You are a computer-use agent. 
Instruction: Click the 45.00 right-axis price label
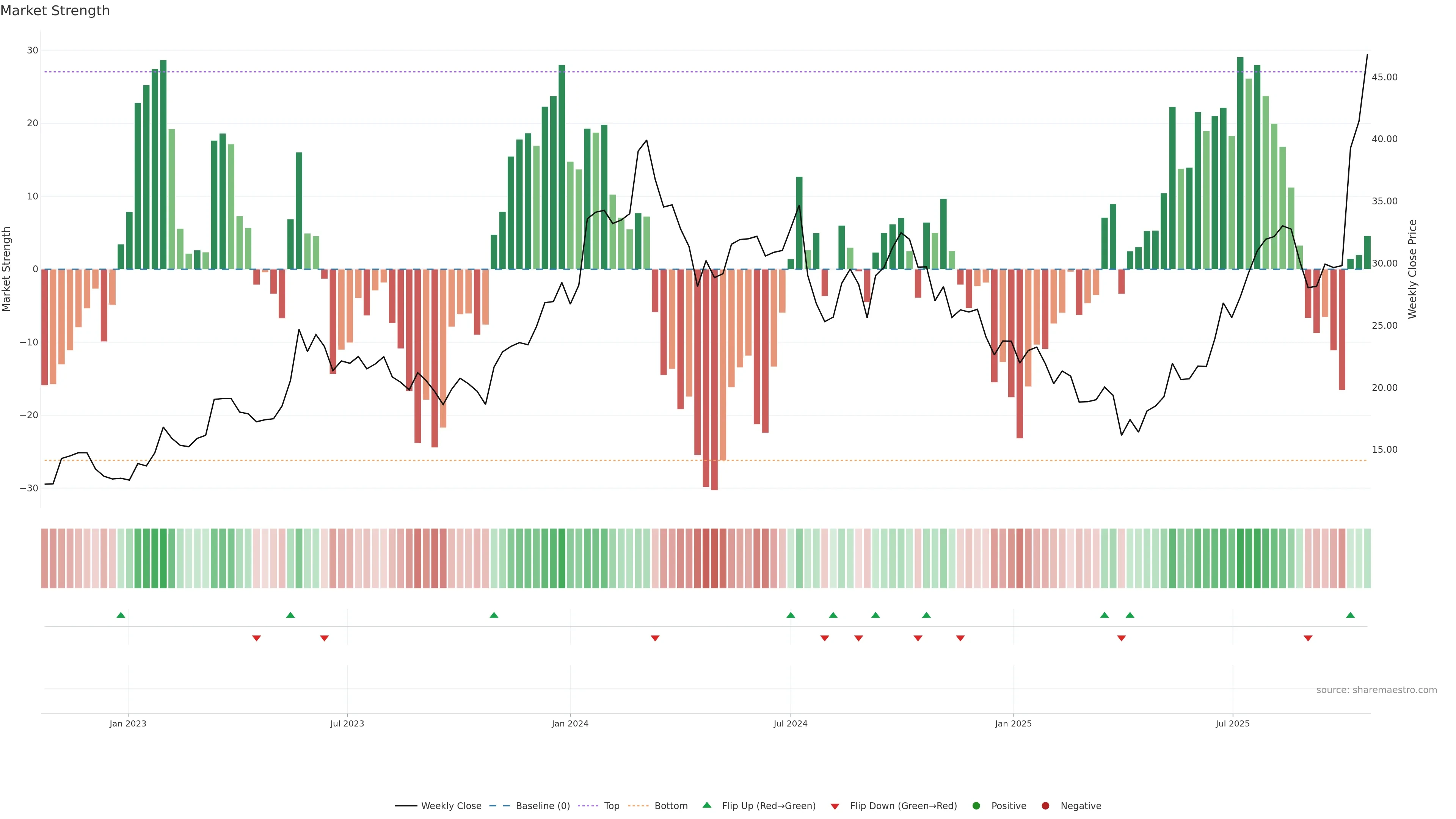click(x=1384, y=77)
